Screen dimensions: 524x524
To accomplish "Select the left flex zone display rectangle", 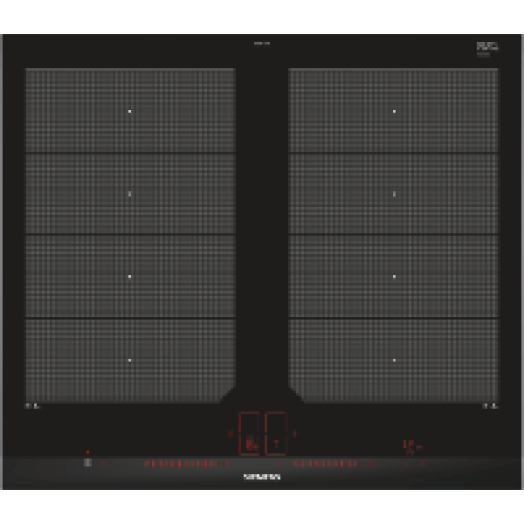I will (249, 433).
